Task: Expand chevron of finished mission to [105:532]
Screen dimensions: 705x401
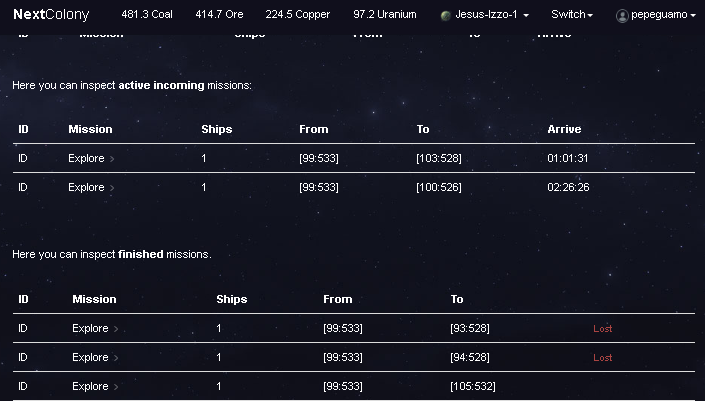Action: (x=117, y=387)
